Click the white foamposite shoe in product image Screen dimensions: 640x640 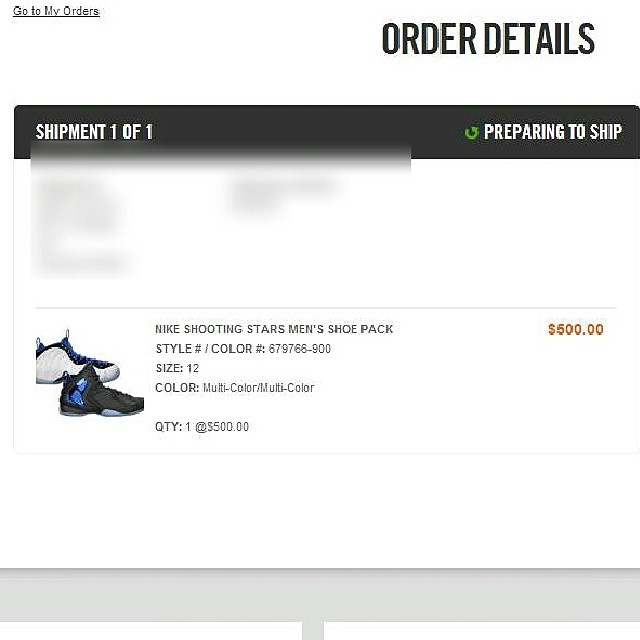click(x=71, y=359)
